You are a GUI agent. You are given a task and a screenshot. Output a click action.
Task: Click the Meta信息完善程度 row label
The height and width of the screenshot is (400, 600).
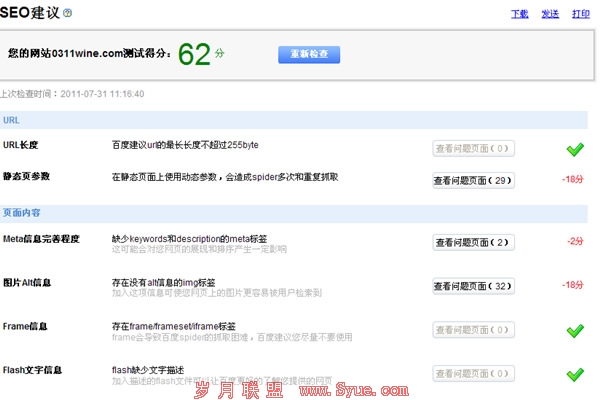41,239
